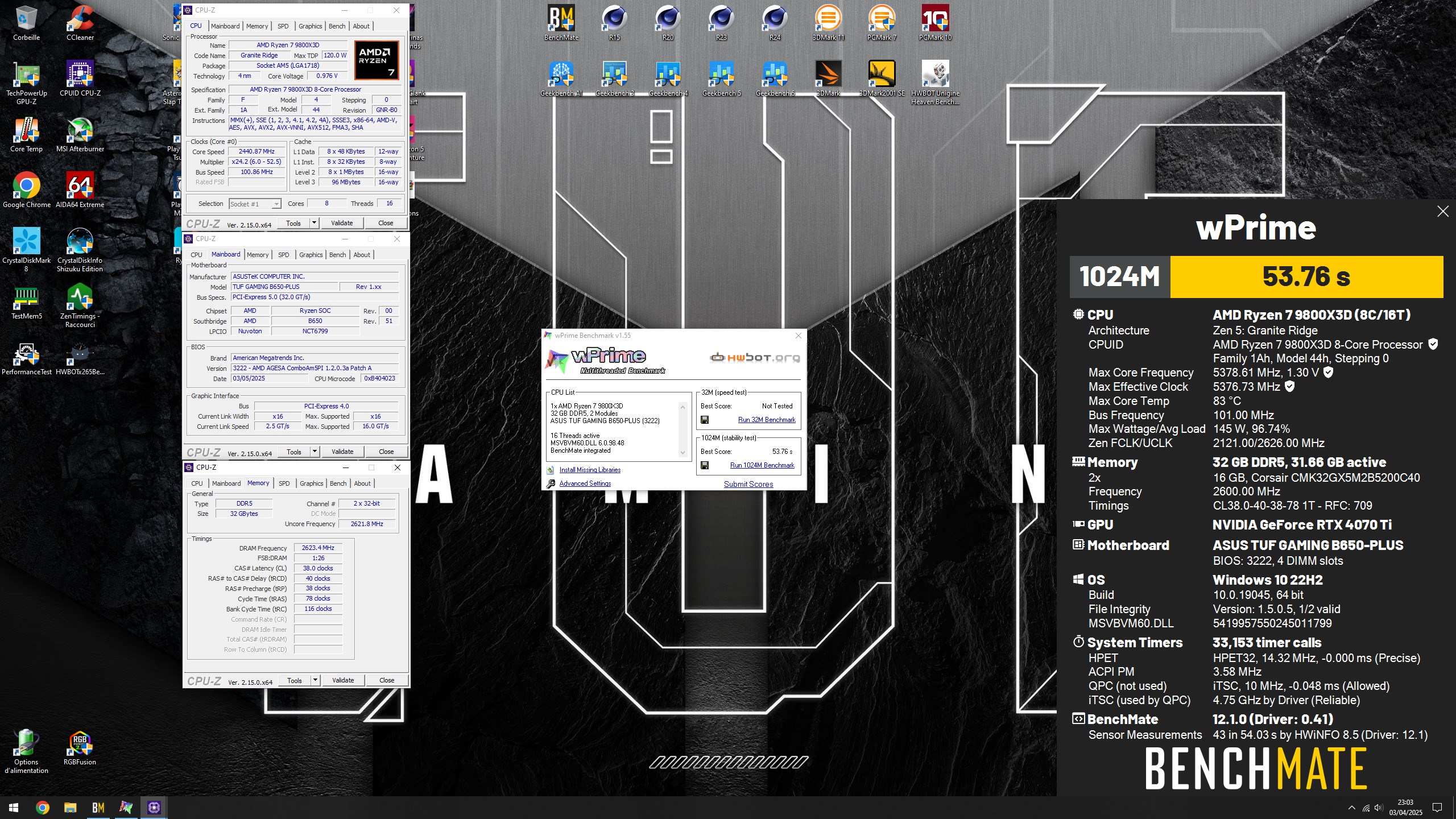Click the BenchMate taskbar icon

tap(98, 808)
